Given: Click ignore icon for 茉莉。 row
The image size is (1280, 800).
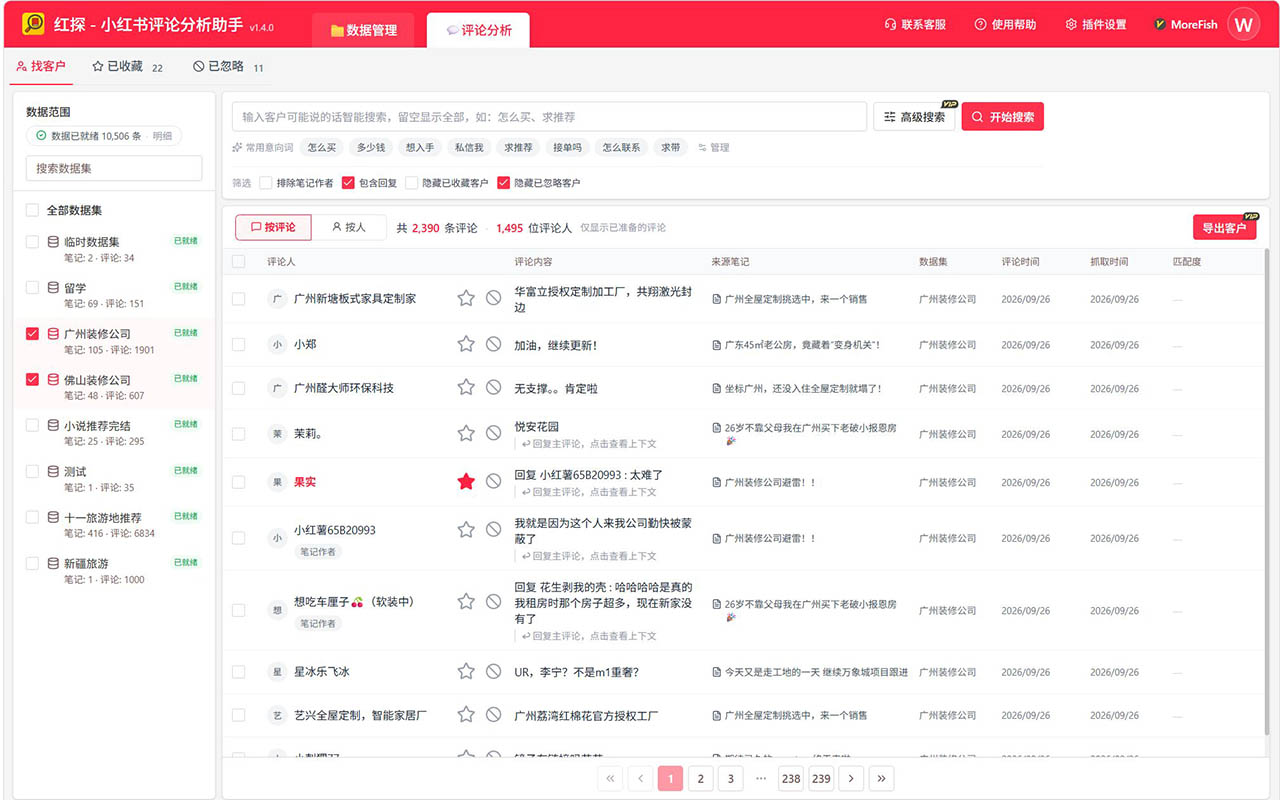Looking at the screenshot, I should point(493,433).
